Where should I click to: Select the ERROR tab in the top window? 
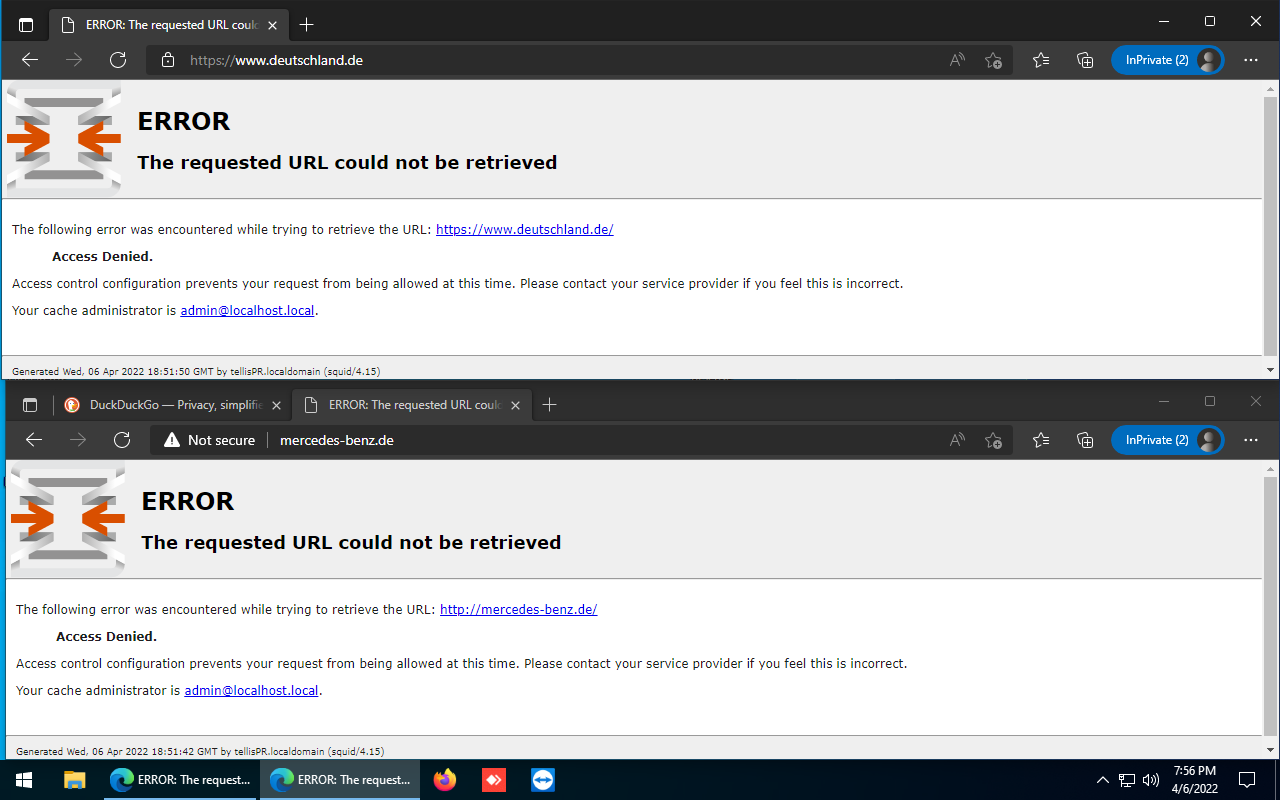(x=165, y=24)
